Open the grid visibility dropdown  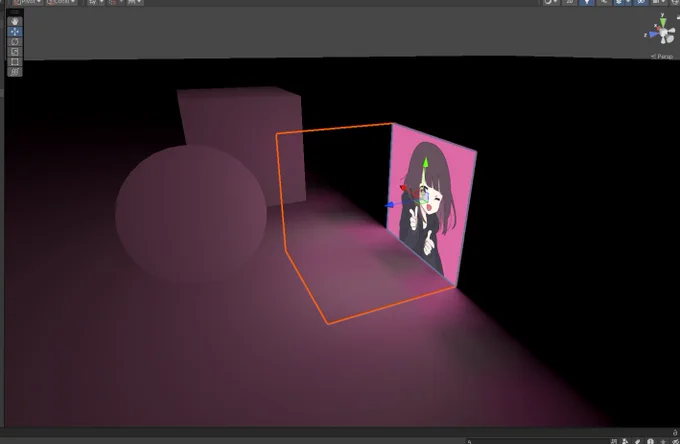click(x=95, y=2)
